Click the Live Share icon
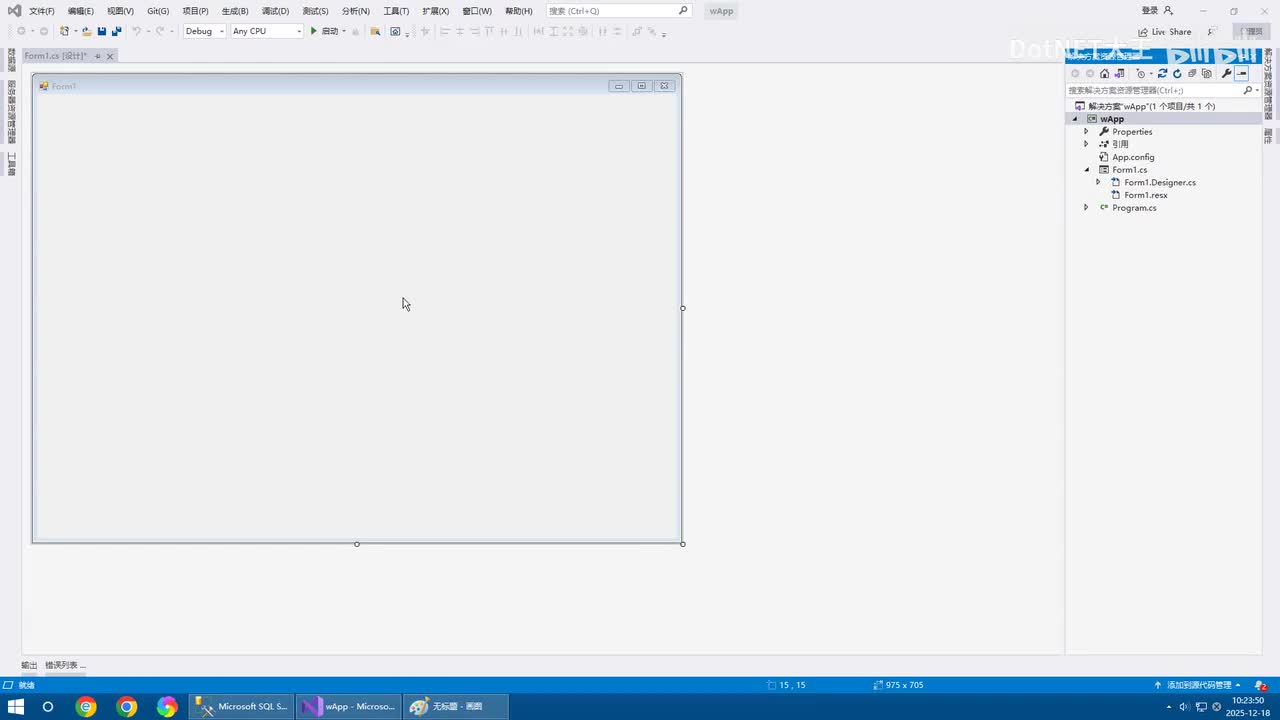 [x=1143, y=32]
